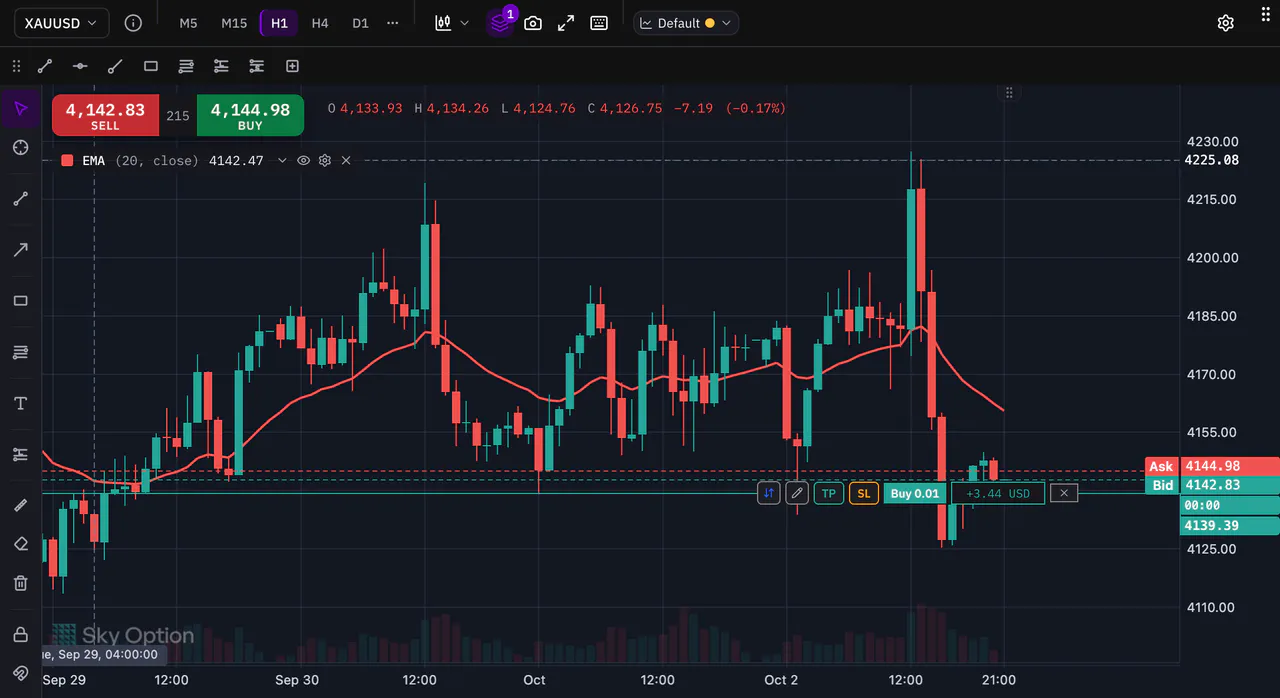Open symbol info circle icon
The image size is (1280, 698).
(x=133, y=22)
